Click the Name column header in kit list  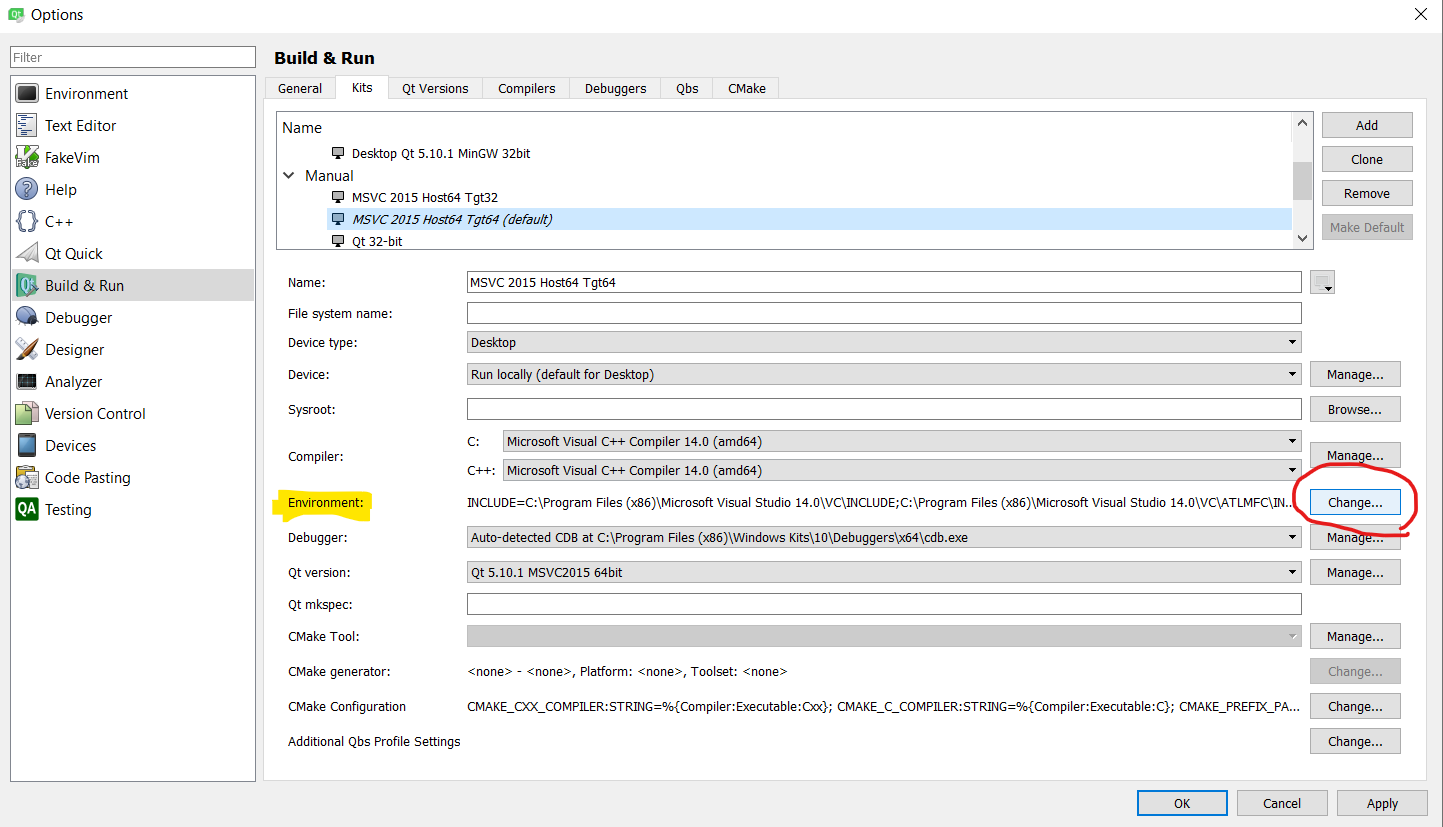(302, 127)
